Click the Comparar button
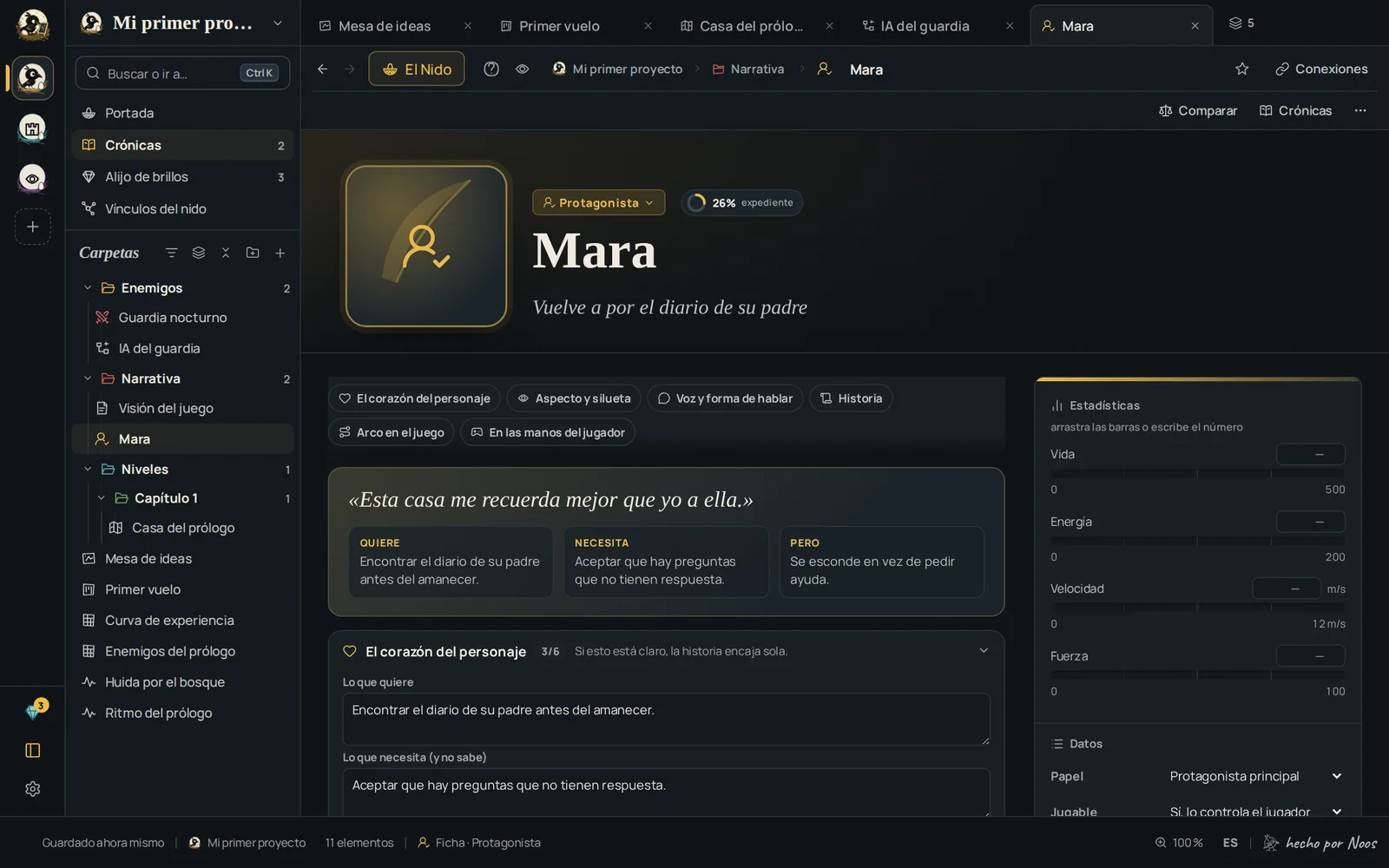 pos(1198,110)
